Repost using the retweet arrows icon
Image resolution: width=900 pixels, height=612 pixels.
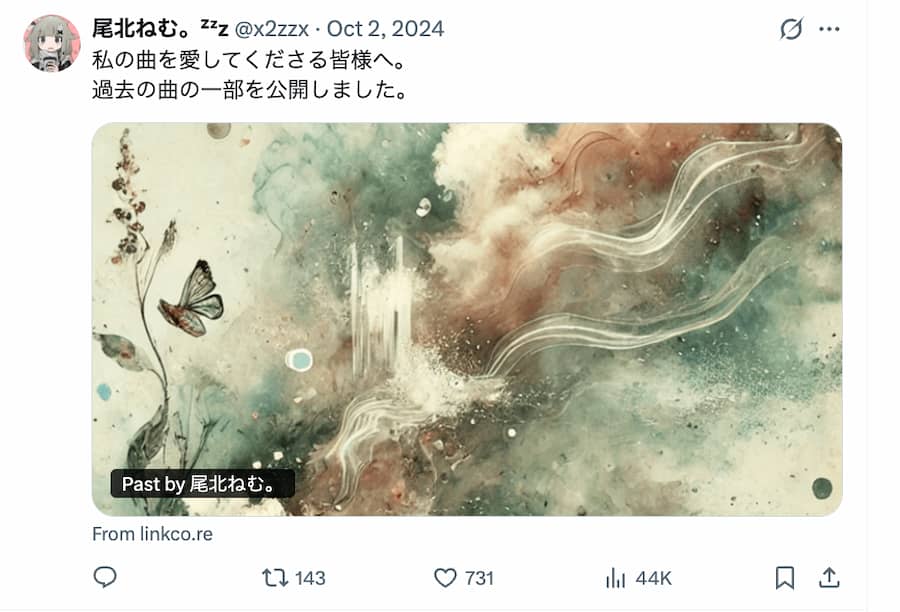[275, 578]
